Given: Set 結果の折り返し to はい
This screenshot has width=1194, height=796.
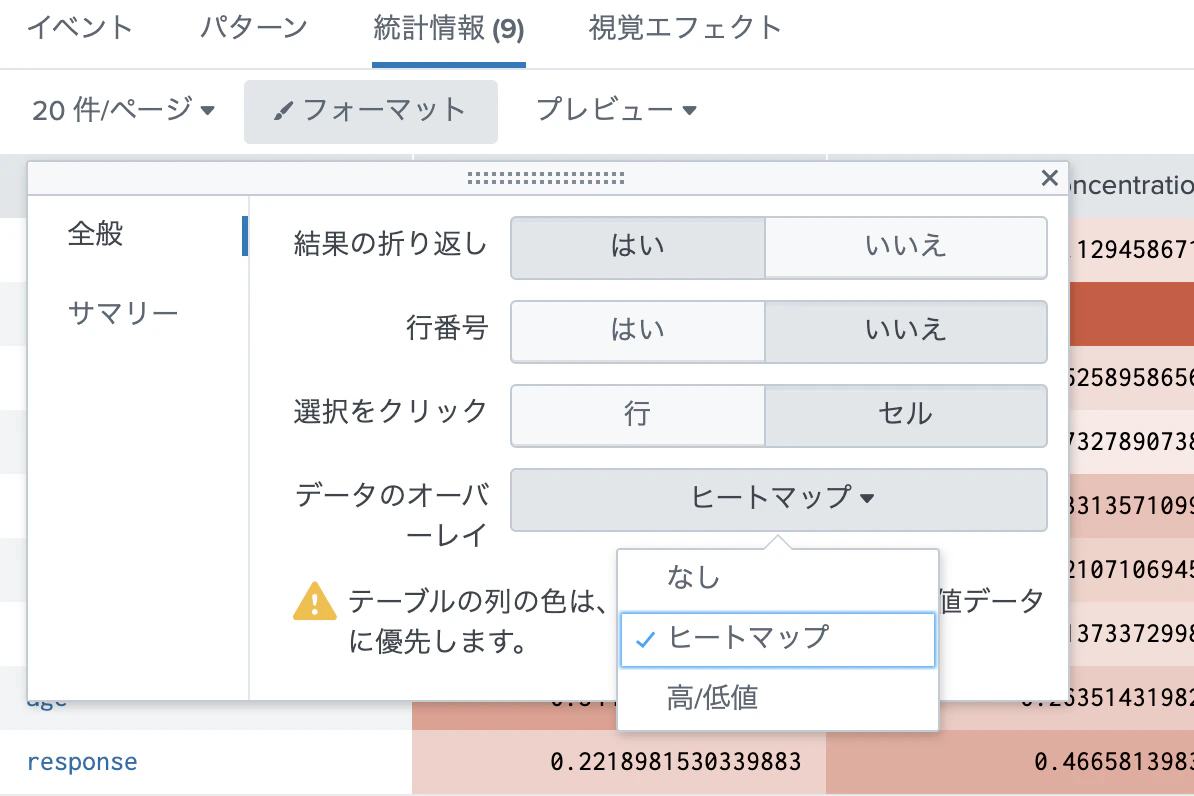Looking at the screenshot, I should [638, 248].
